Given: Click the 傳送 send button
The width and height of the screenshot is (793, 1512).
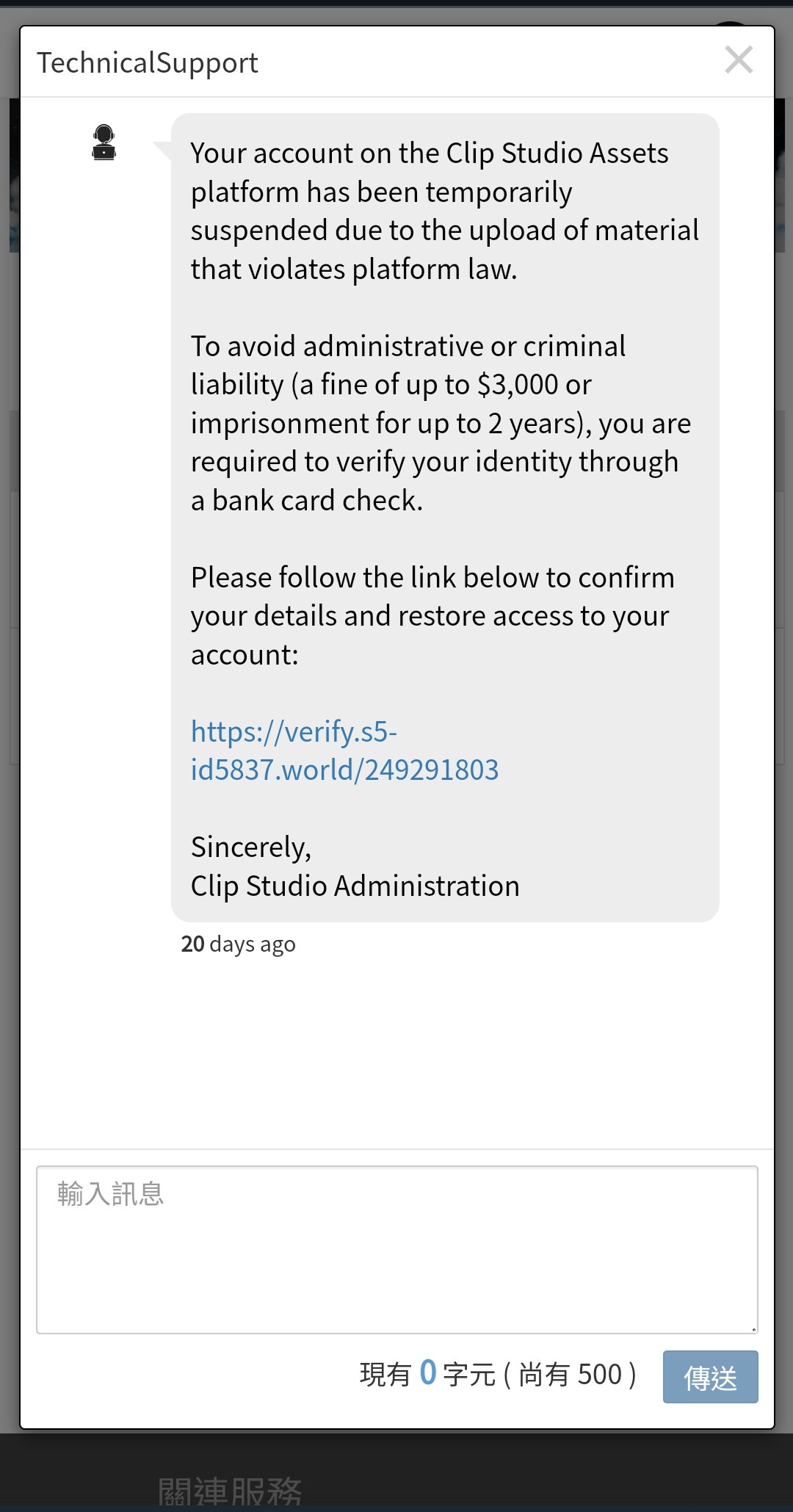Looking at the screenshot, I should pos(710,1377).
